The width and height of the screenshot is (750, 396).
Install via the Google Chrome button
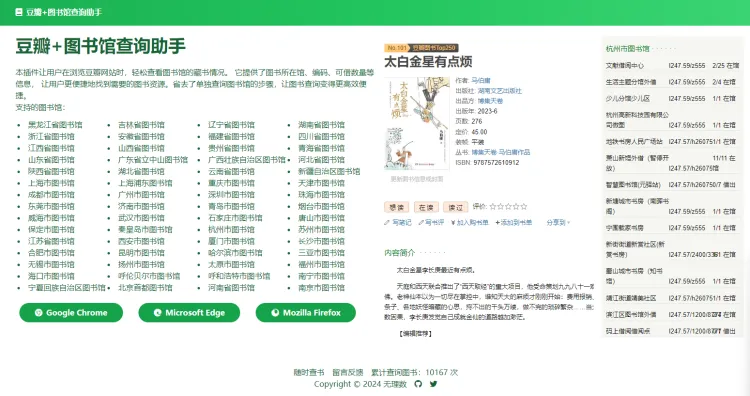(71, 313)
